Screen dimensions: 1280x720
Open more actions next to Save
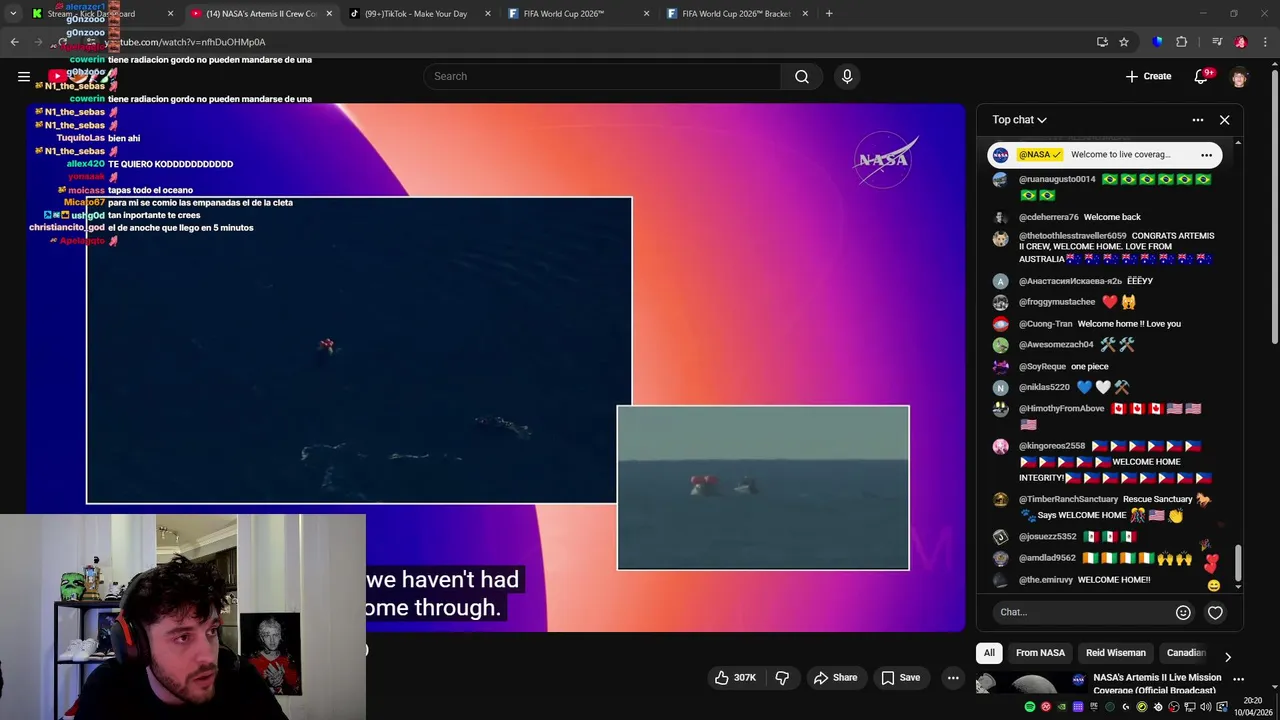pos(953,677)
